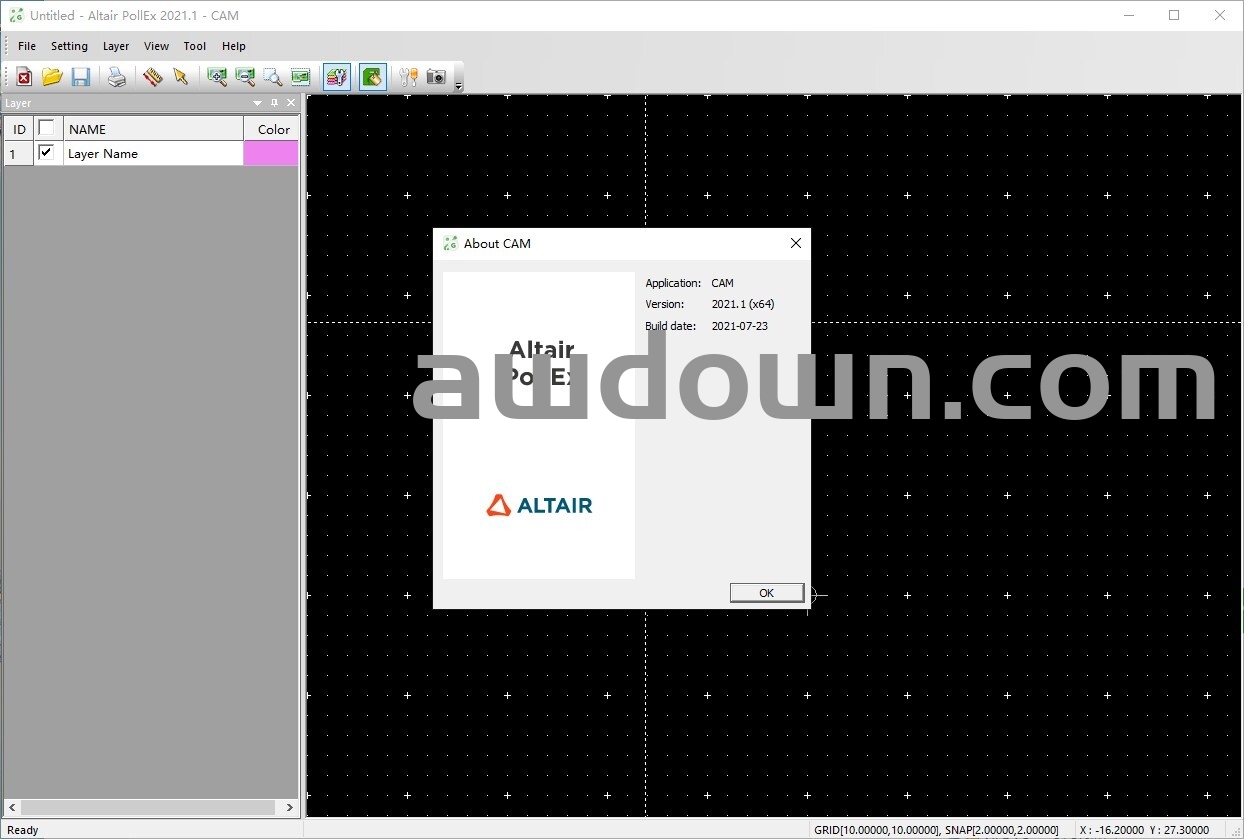
Task: Click the Zoom Out magnifier icon
Action: [x=244, y=77]
